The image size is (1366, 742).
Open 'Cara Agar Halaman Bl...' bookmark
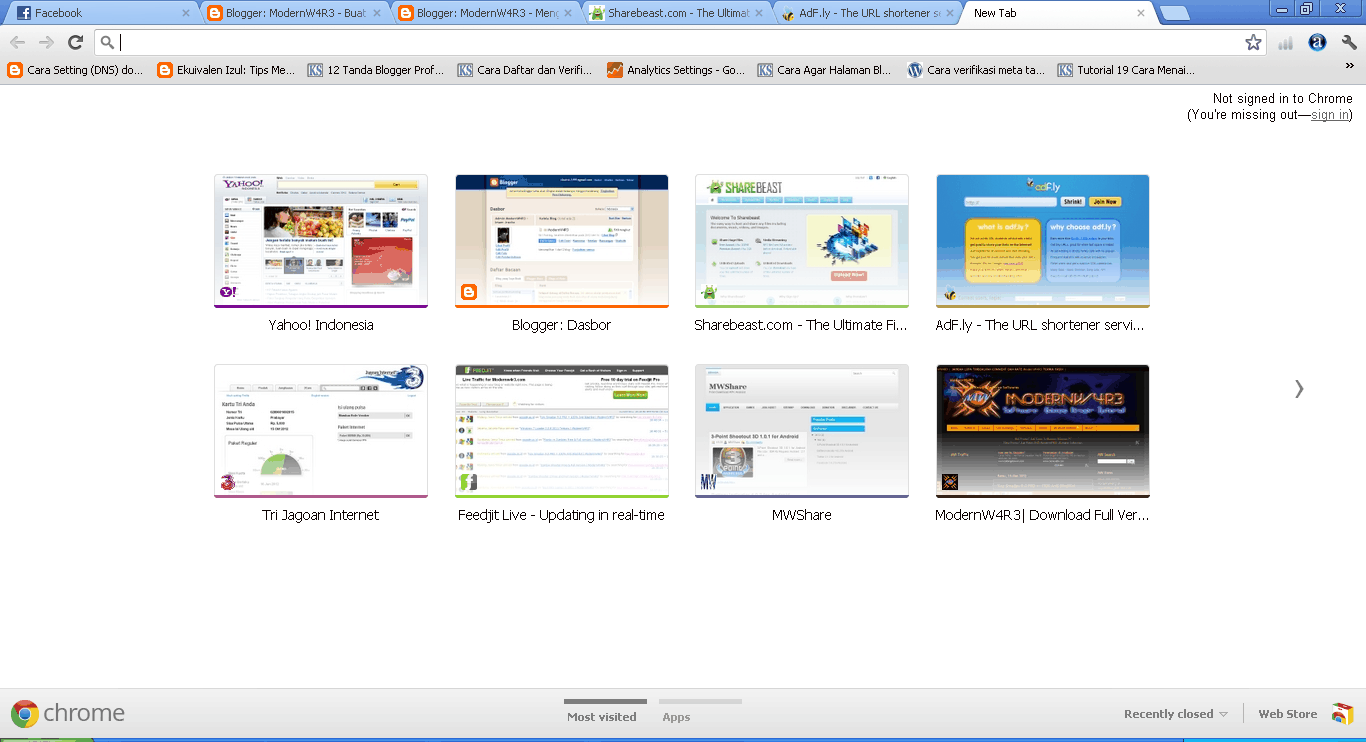click(826, 70)
